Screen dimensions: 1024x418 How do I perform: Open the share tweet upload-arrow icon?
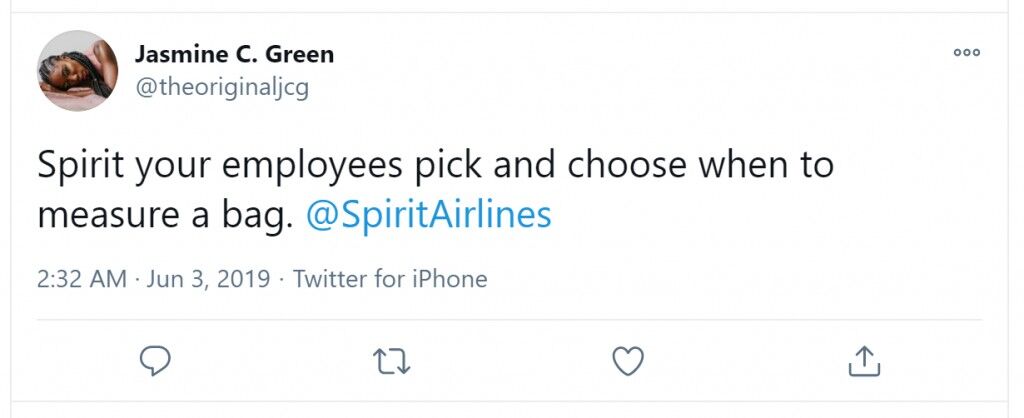point(865,361)
